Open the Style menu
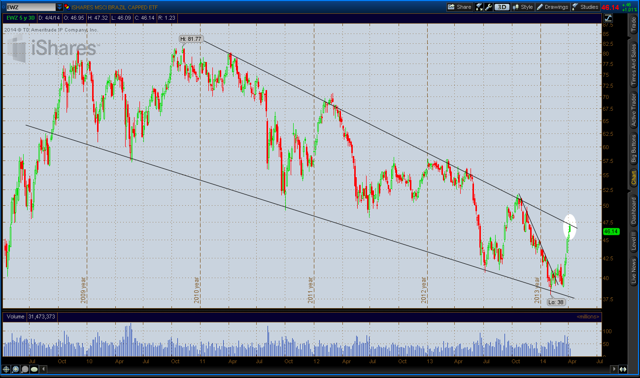The height and width of the screenshot is (378, 640). [523, 7]
